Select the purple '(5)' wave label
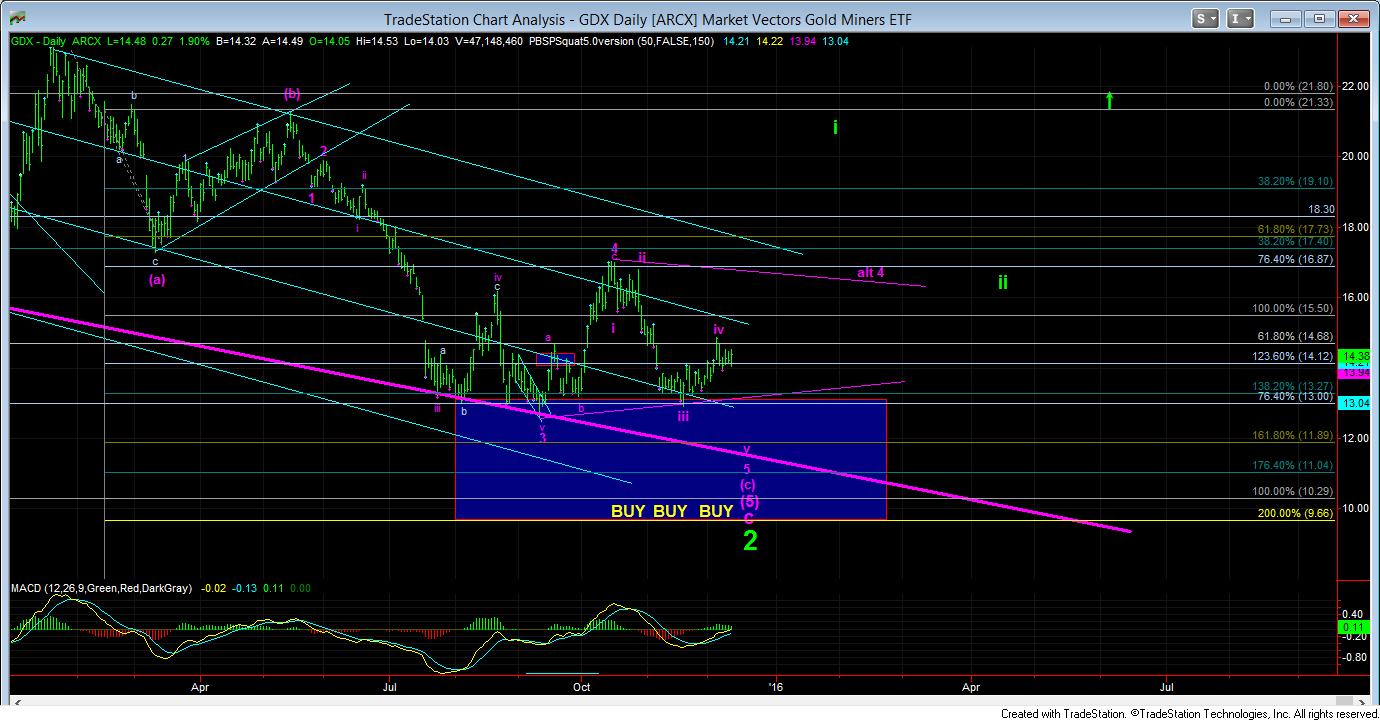 pyautogui.click(x=750, y=502)
